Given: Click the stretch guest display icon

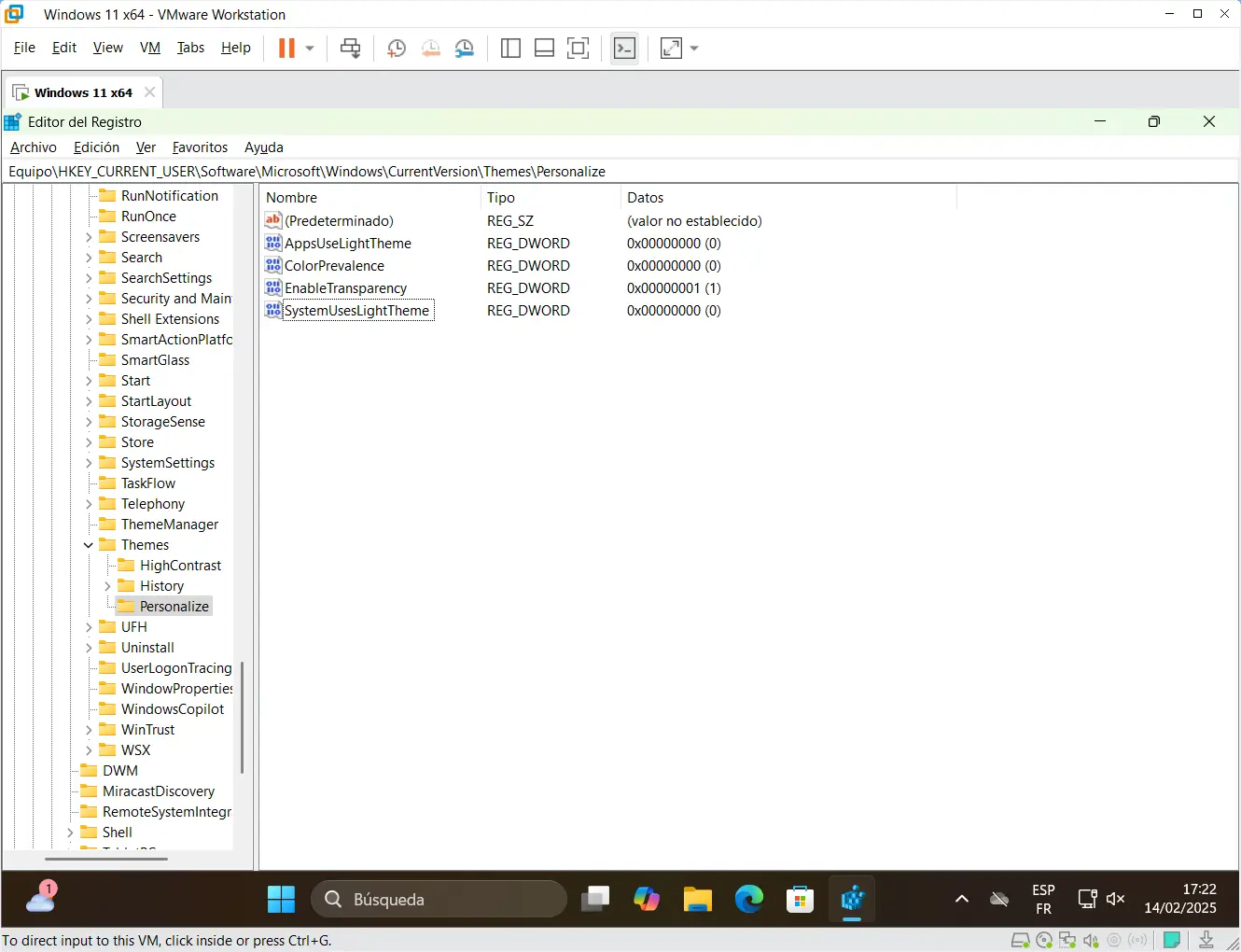Looking at the screenshot, I should [x=671, y=49].
